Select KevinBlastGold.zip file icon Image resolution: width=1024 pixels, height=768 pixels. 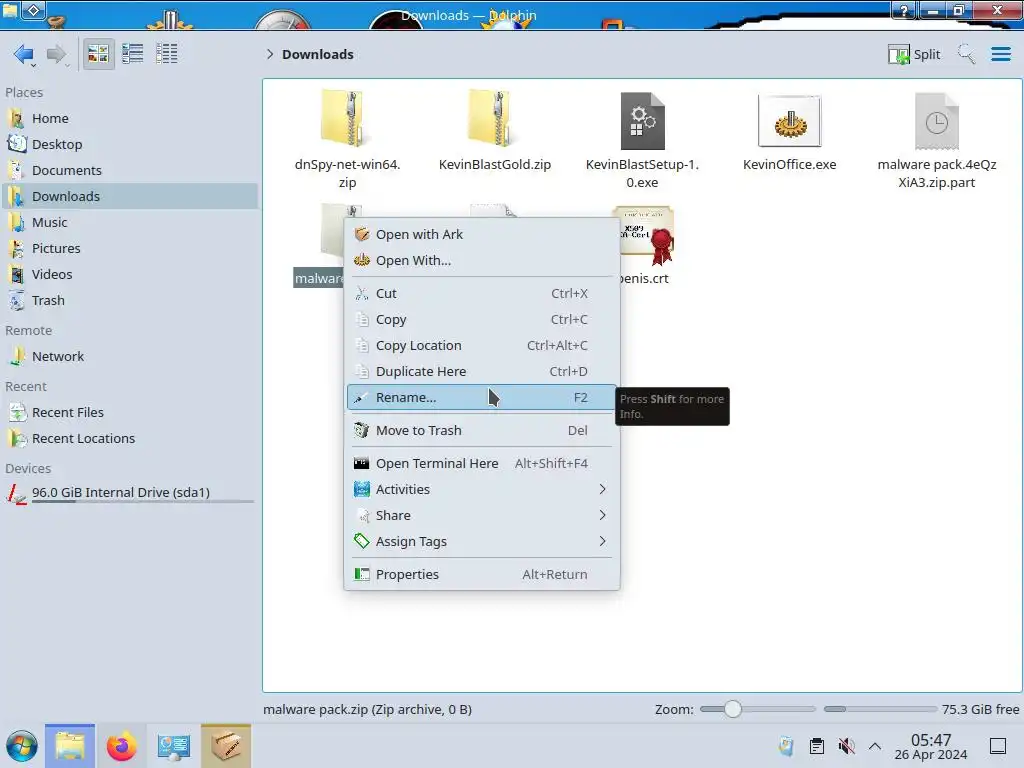[494, 119]
